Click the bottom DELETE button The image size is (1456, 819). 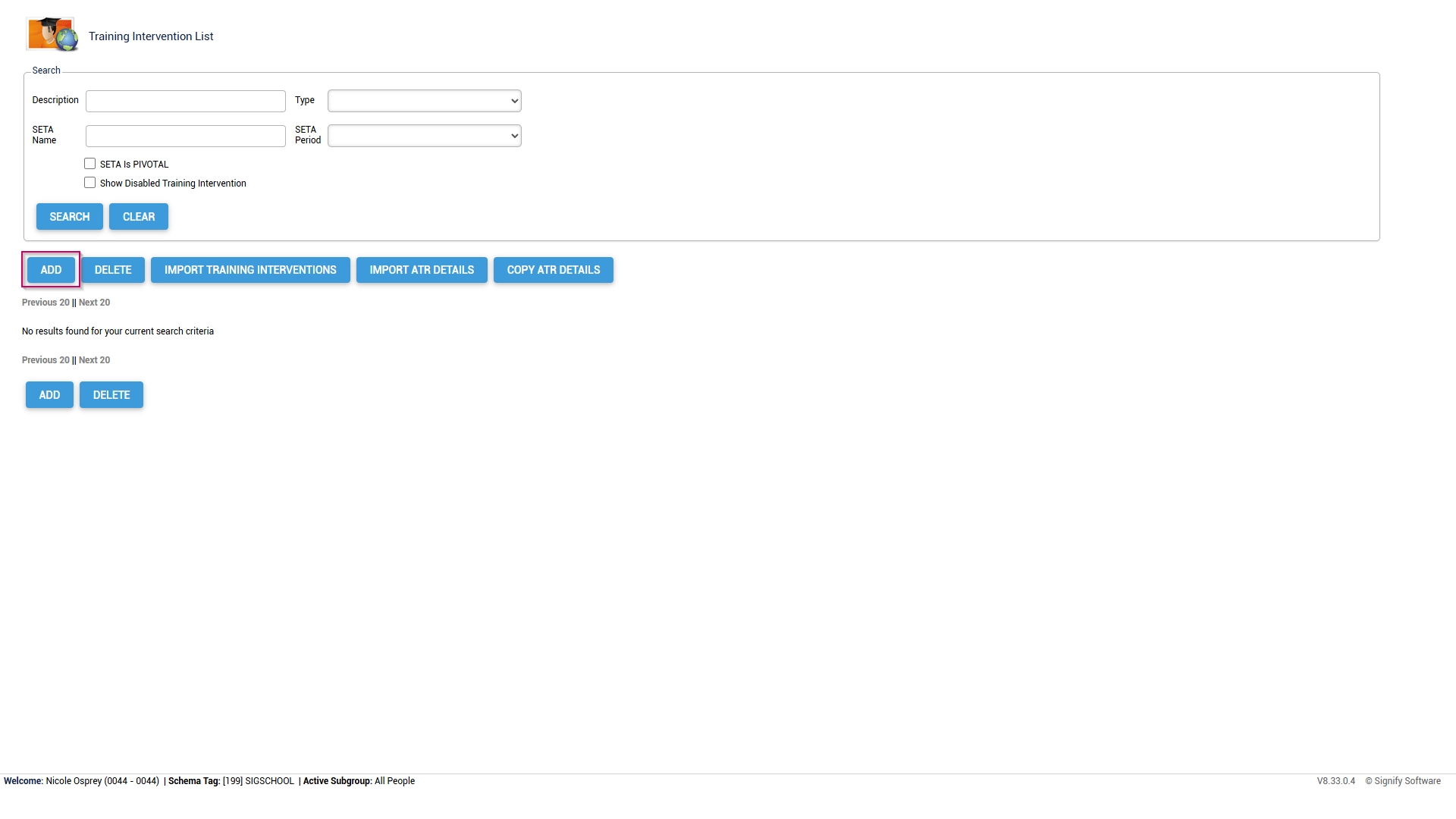111,395
